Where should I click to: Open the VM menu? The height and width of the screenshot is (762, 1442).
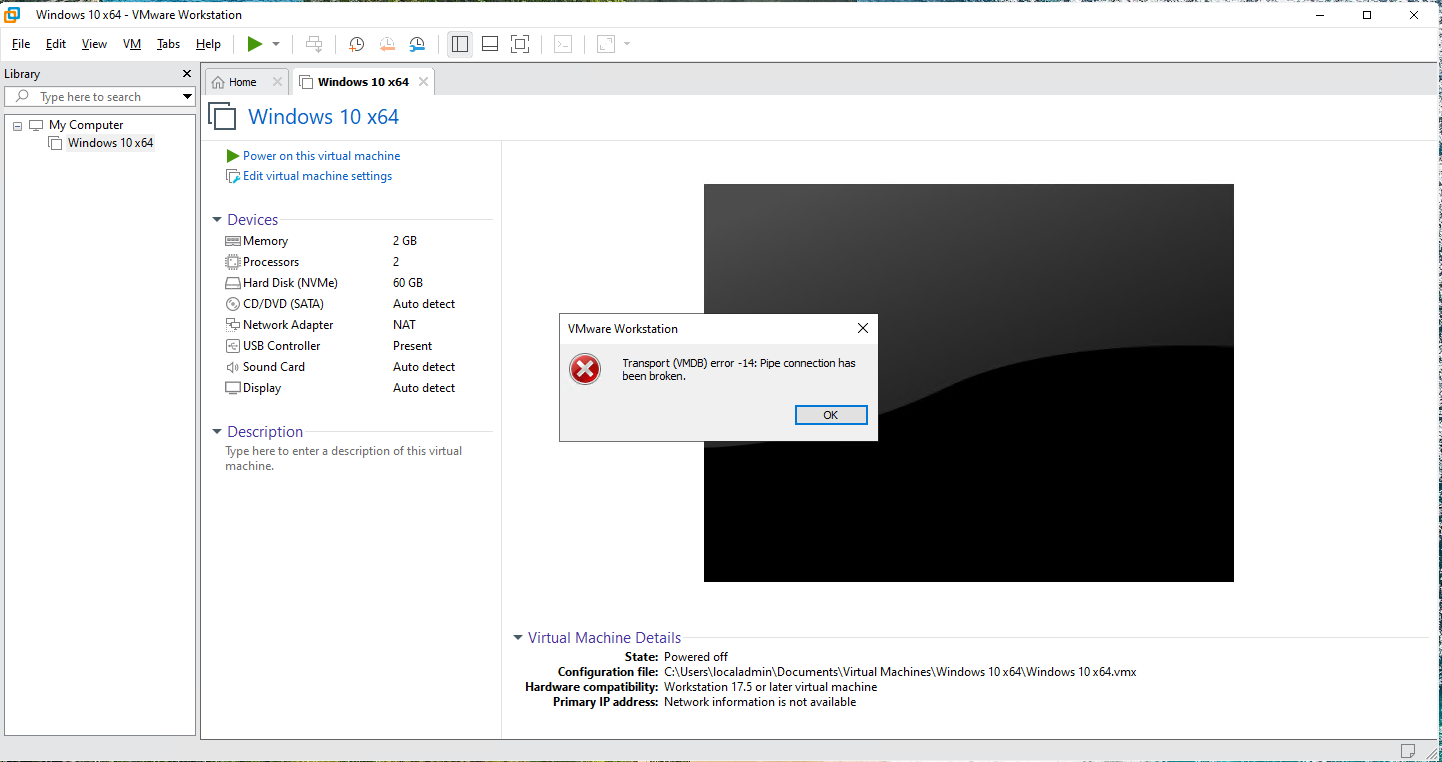coord(132,44)
